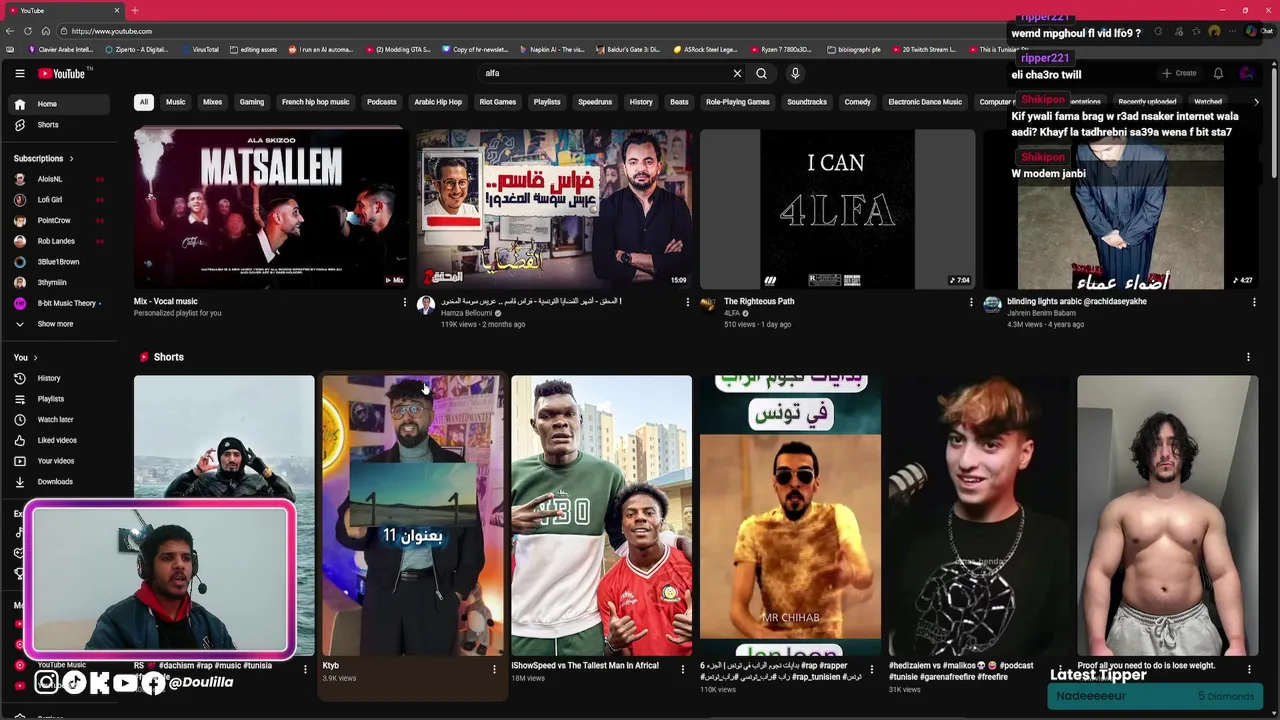Open the 4LFA channel avatar

click(709, 305)
